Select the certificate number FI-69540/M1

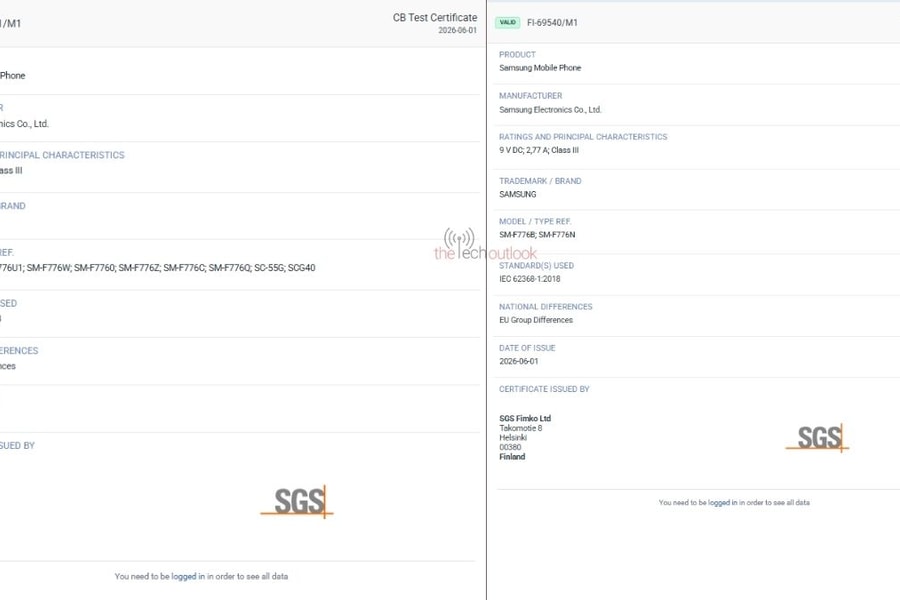pos(552,22)
